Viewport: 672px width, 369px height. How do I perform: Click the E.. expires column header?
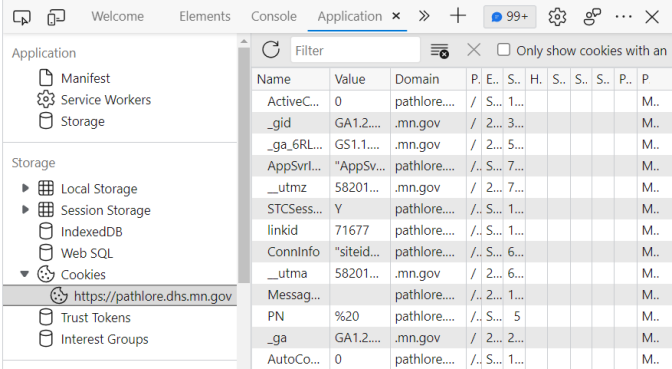coord(492,79)
